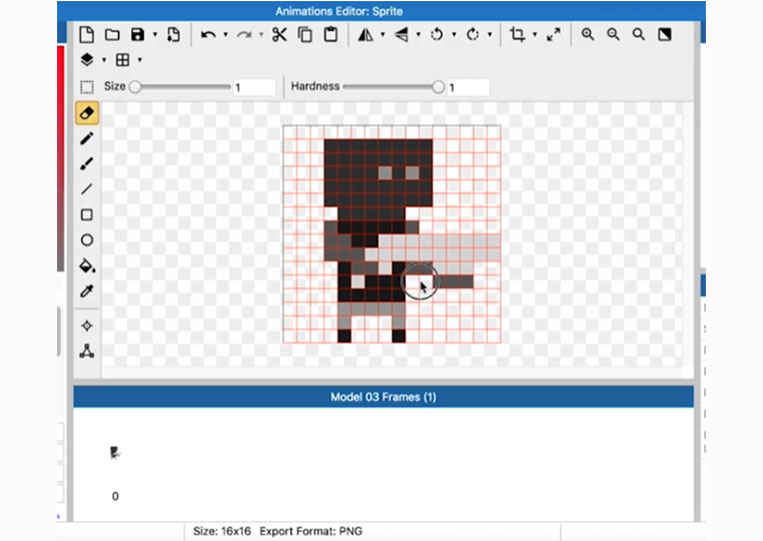Copy the selection
The image size is (763, 541).
tap(305, 35)
